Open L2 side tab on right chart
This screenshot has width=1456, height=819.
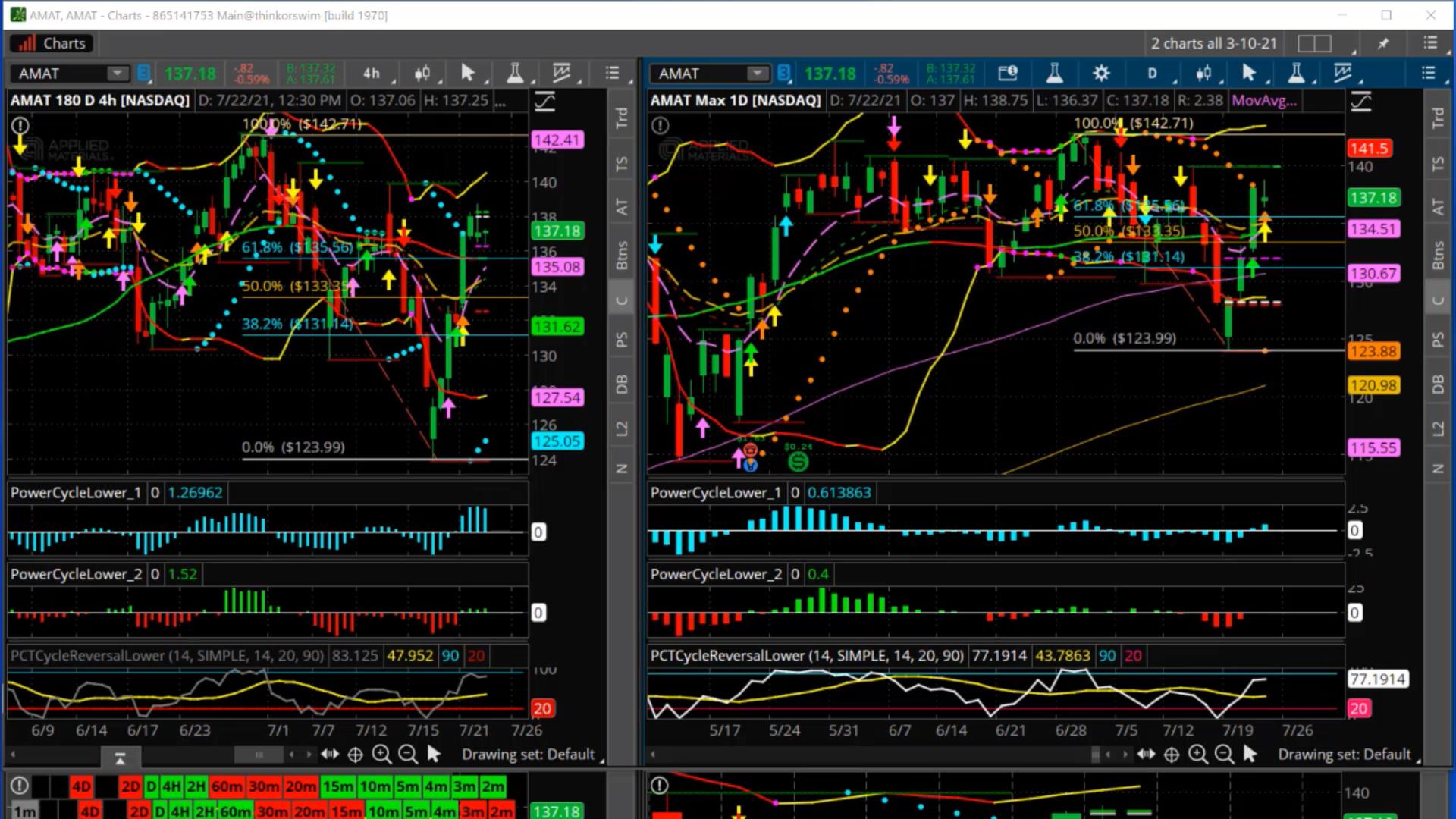click(1438, 429)
